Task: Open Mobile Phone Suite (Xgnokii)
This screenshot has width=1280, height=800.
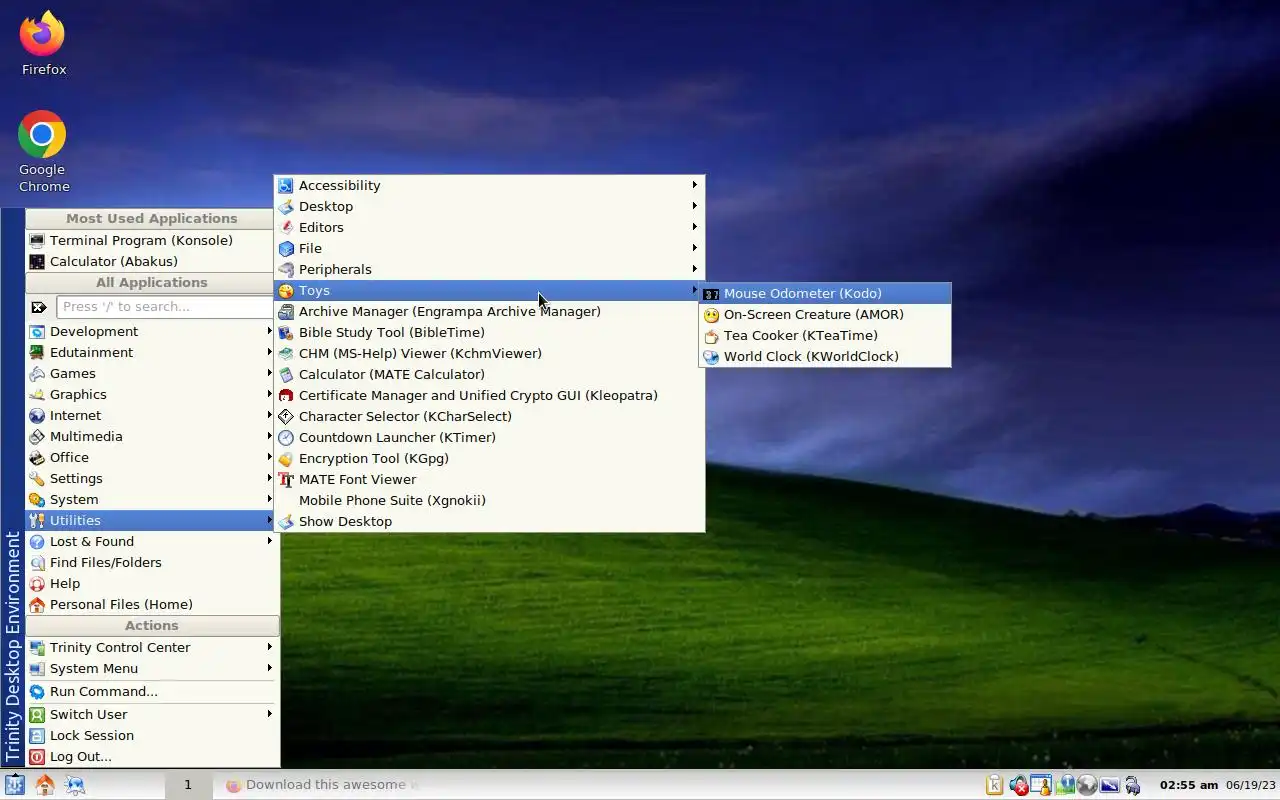Action: 489,500
